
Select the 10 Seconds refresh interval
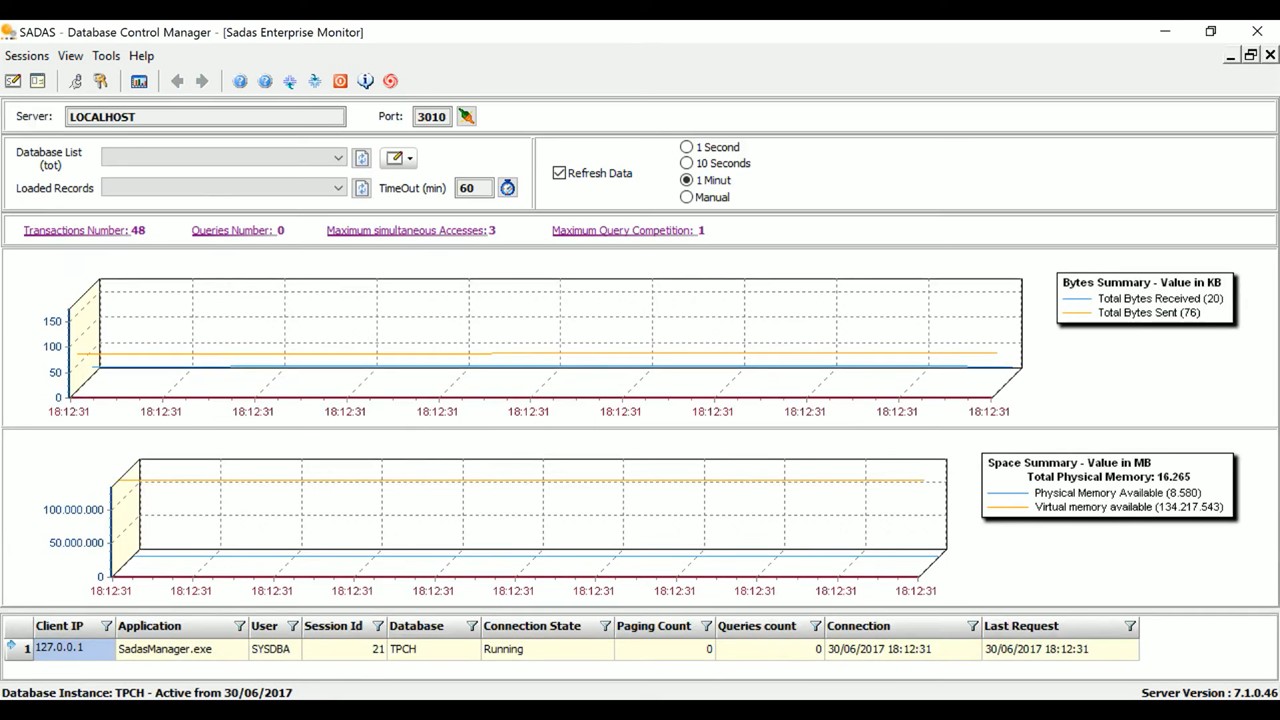click(x=687, y=163)
